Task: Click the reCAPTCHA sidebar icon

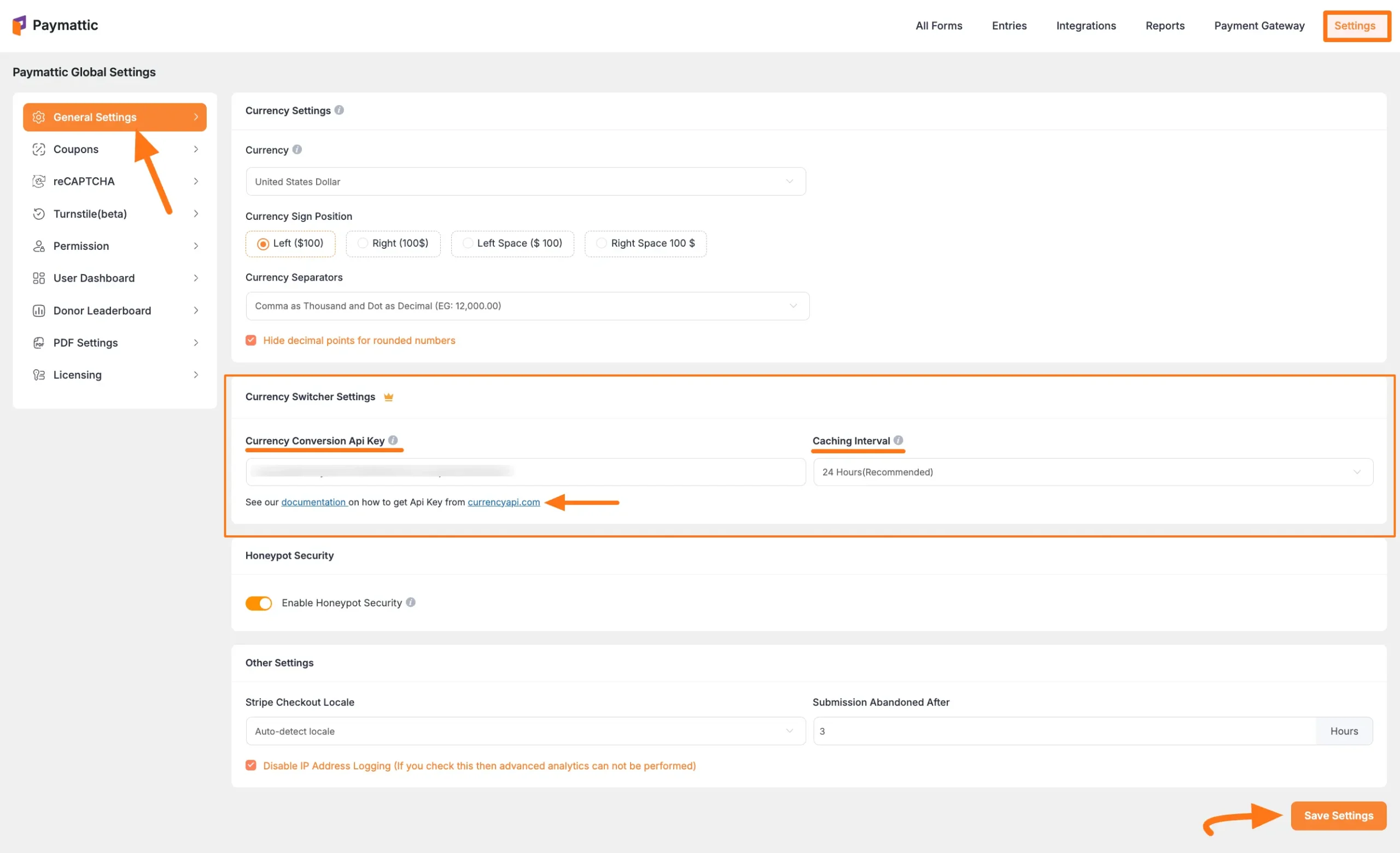Action: coord(39,180)
